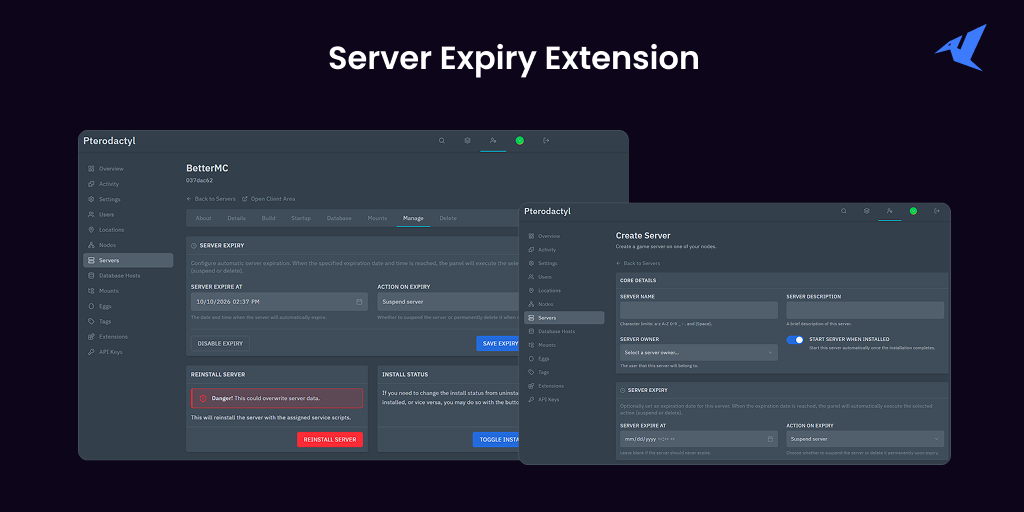Screen dimensions: 1024x512
Task: Click Server Name input field
Action: tap(699, 310)
